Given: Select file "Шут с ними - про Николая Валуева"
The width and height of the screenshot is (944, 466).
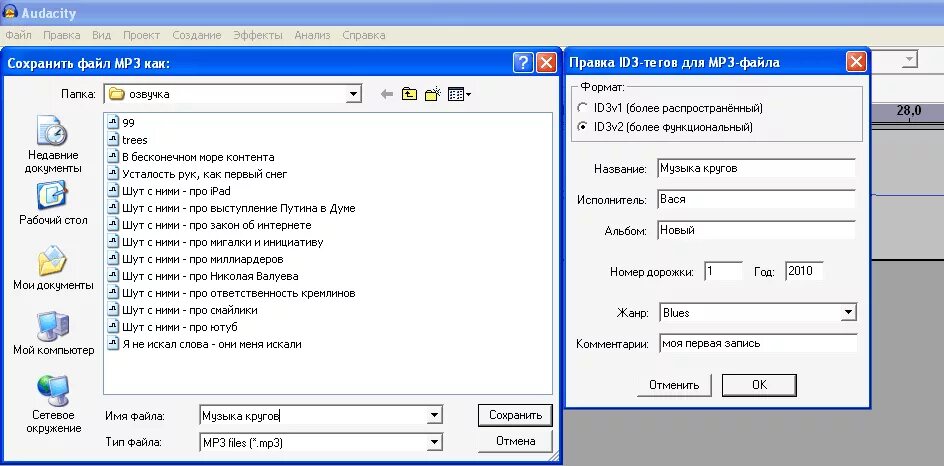Looking at the screenshot, I should [203, 276].
